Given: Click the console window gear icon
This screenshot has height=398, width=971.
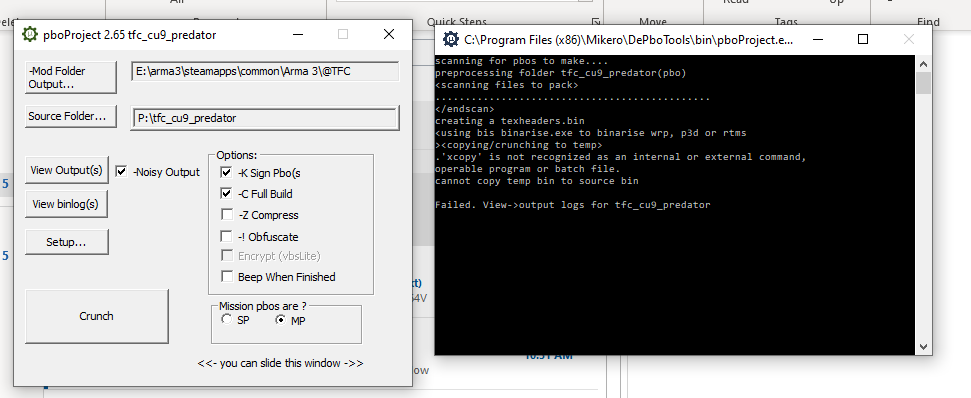Looking at the screenshot, I should click(x=451, y=40).
